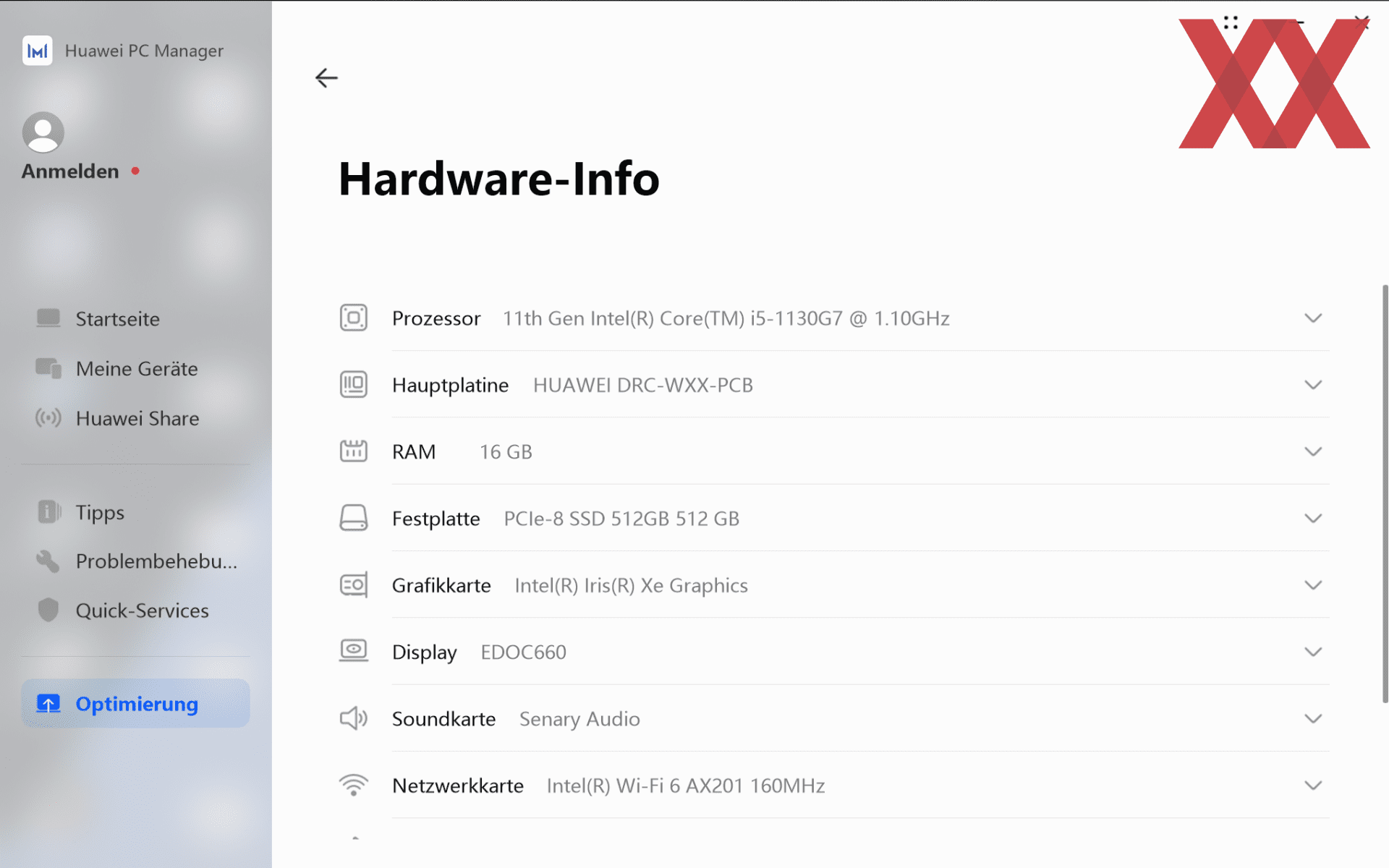Expand the Prozessor details
1389x868 pixels.
(1313, 318)
